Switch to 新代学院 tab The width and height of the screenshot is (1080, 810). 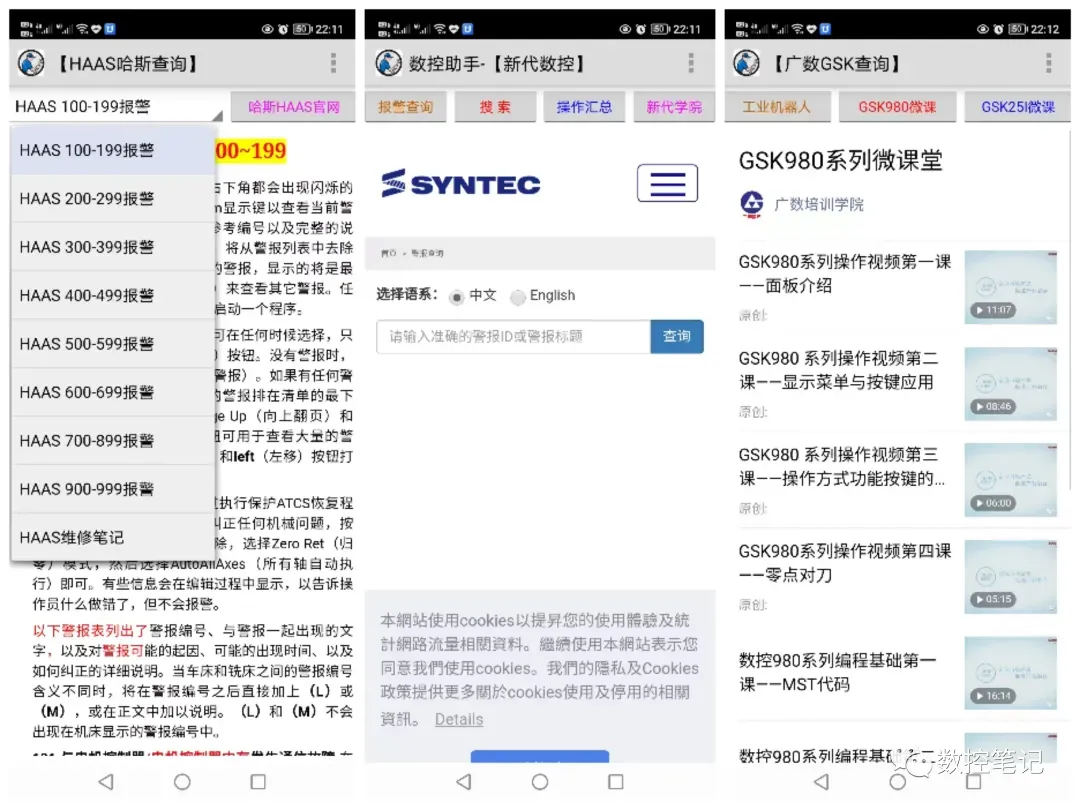[674, 107]
